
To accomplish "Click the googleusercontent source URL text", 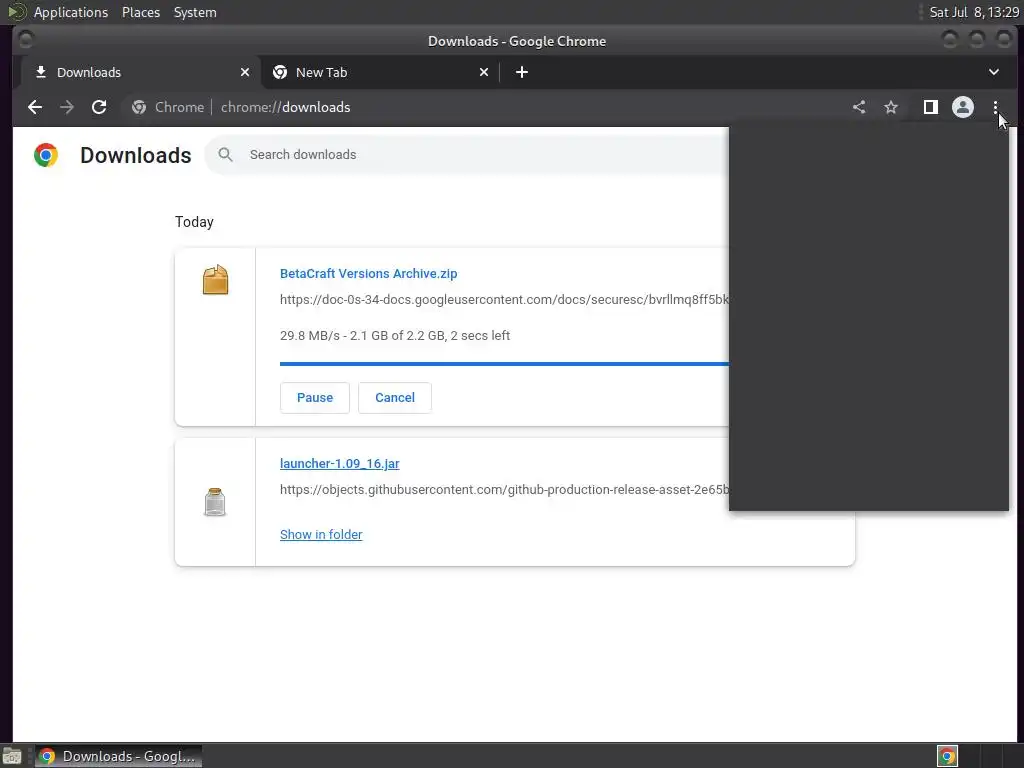I will coord(504,300).
